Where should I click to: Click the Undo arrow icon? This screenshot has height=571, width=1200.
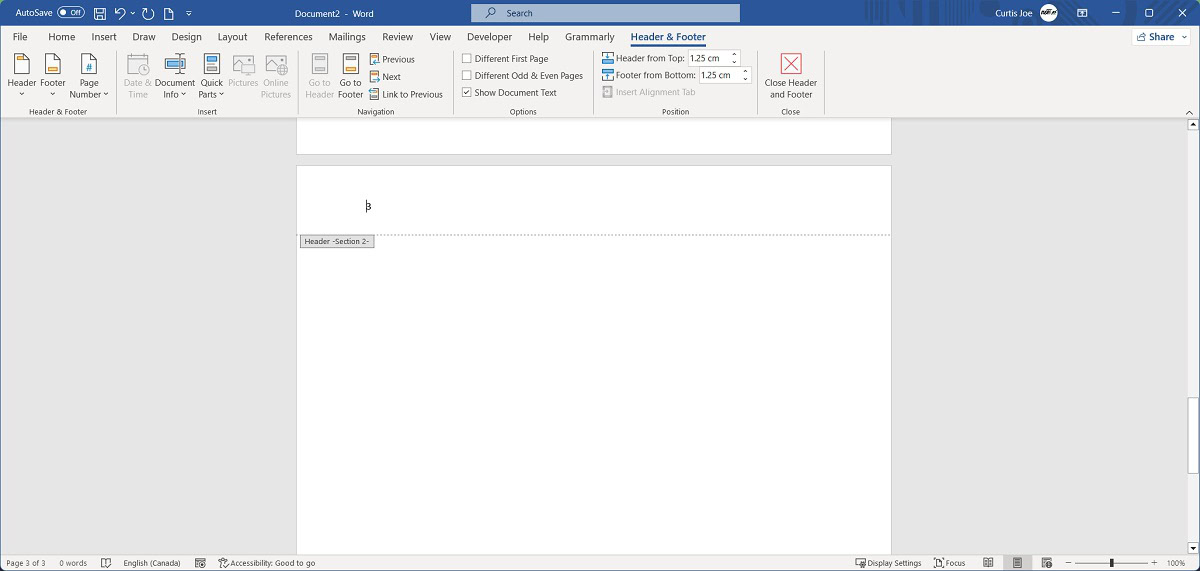[x=120, y=13]
